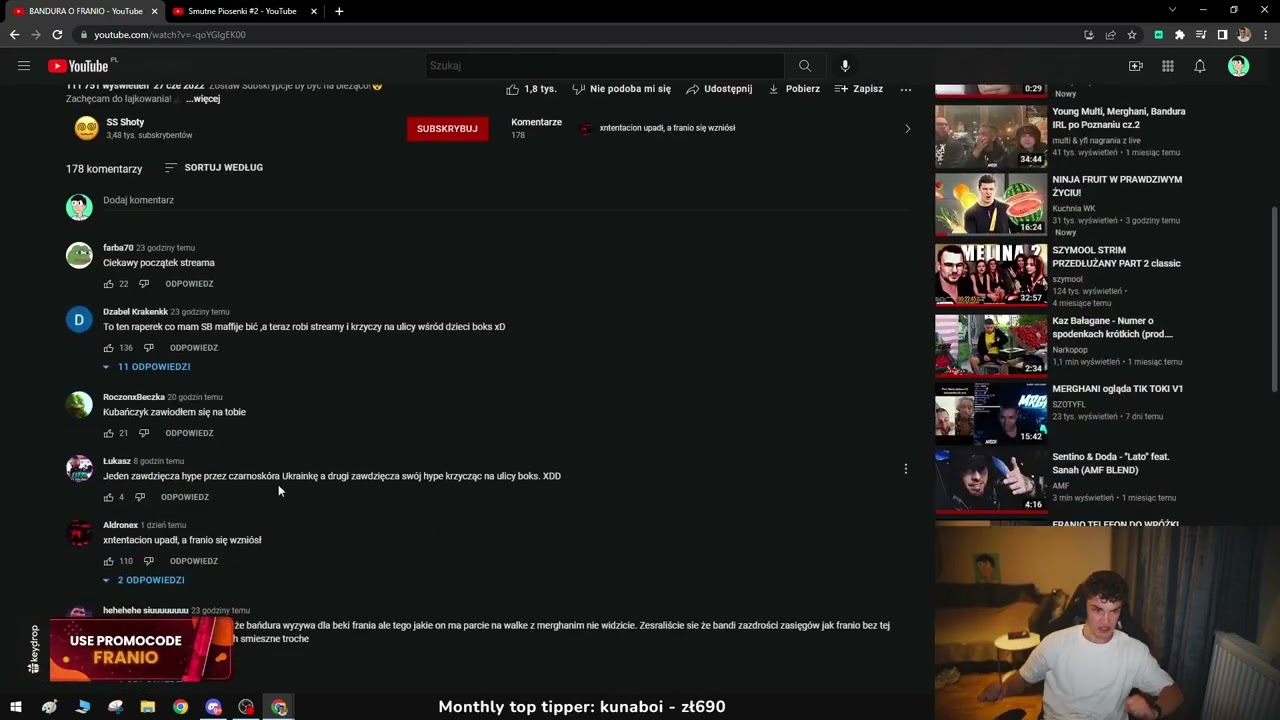Click Nie podoba mi się dislike
The image size is (1280, 720).
pyautogui.click(x=621, y=89)
